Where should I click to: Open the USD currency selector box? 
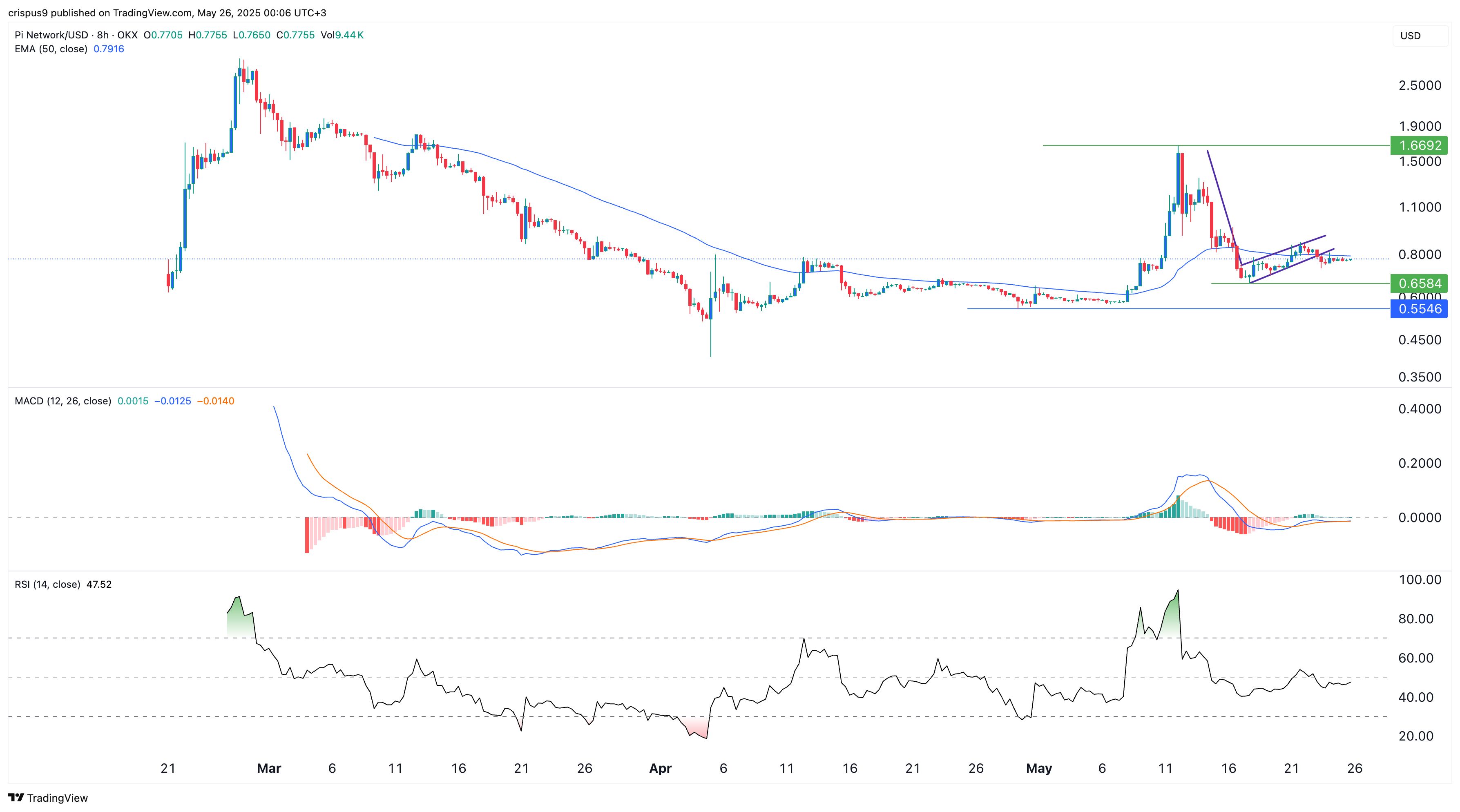pyautogui.click(x=1420, y=36)
